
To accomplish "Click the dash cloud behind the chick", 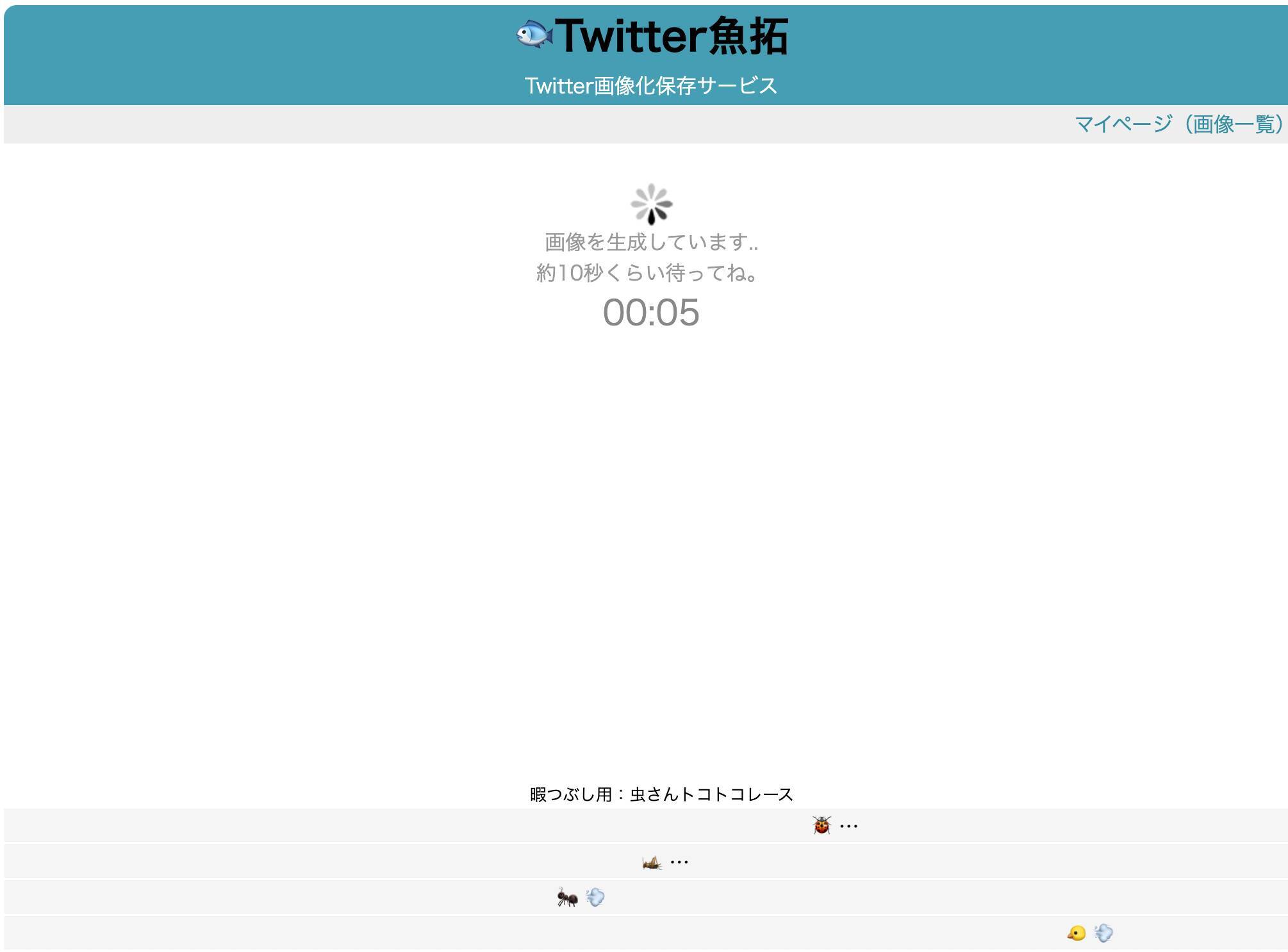I will 1103,933.
